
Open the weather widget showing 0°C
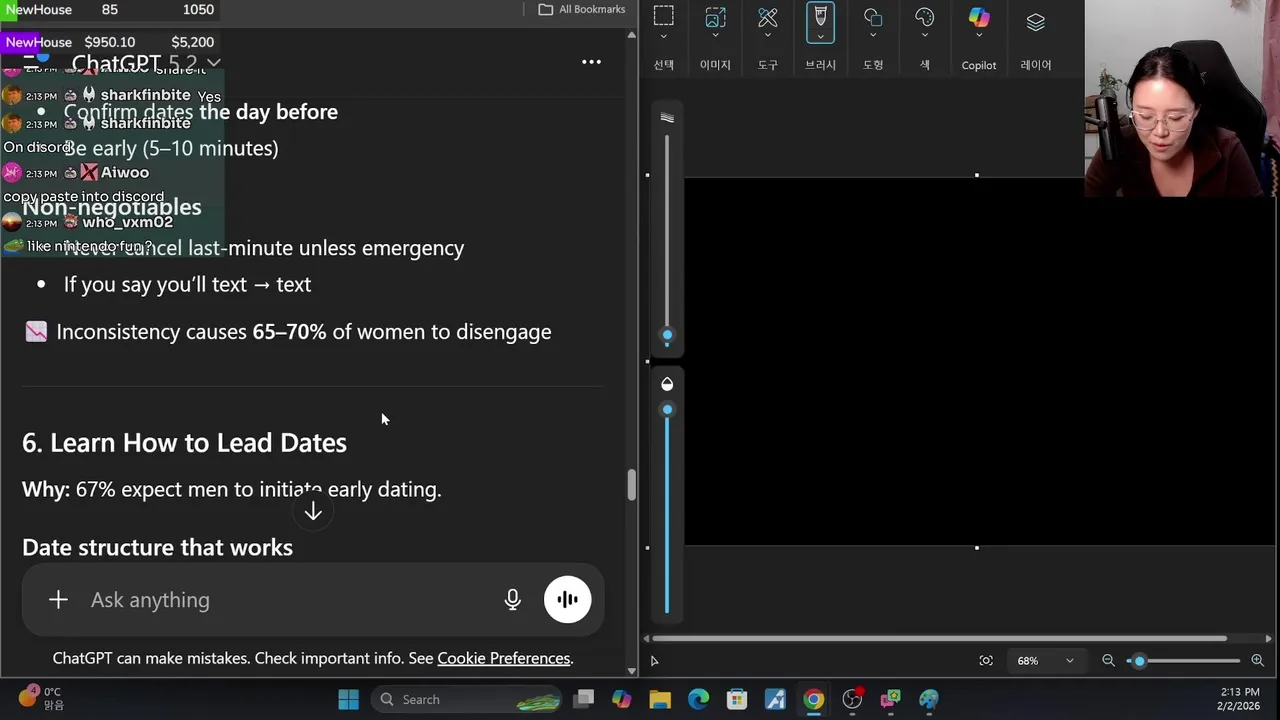pos(40,698)
